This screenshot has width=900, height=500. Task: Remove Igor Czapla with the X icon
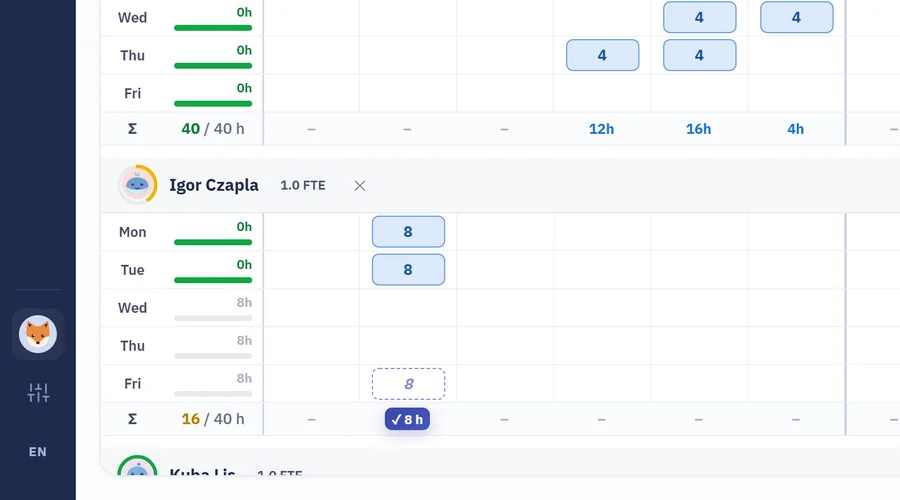coord(360,185)
